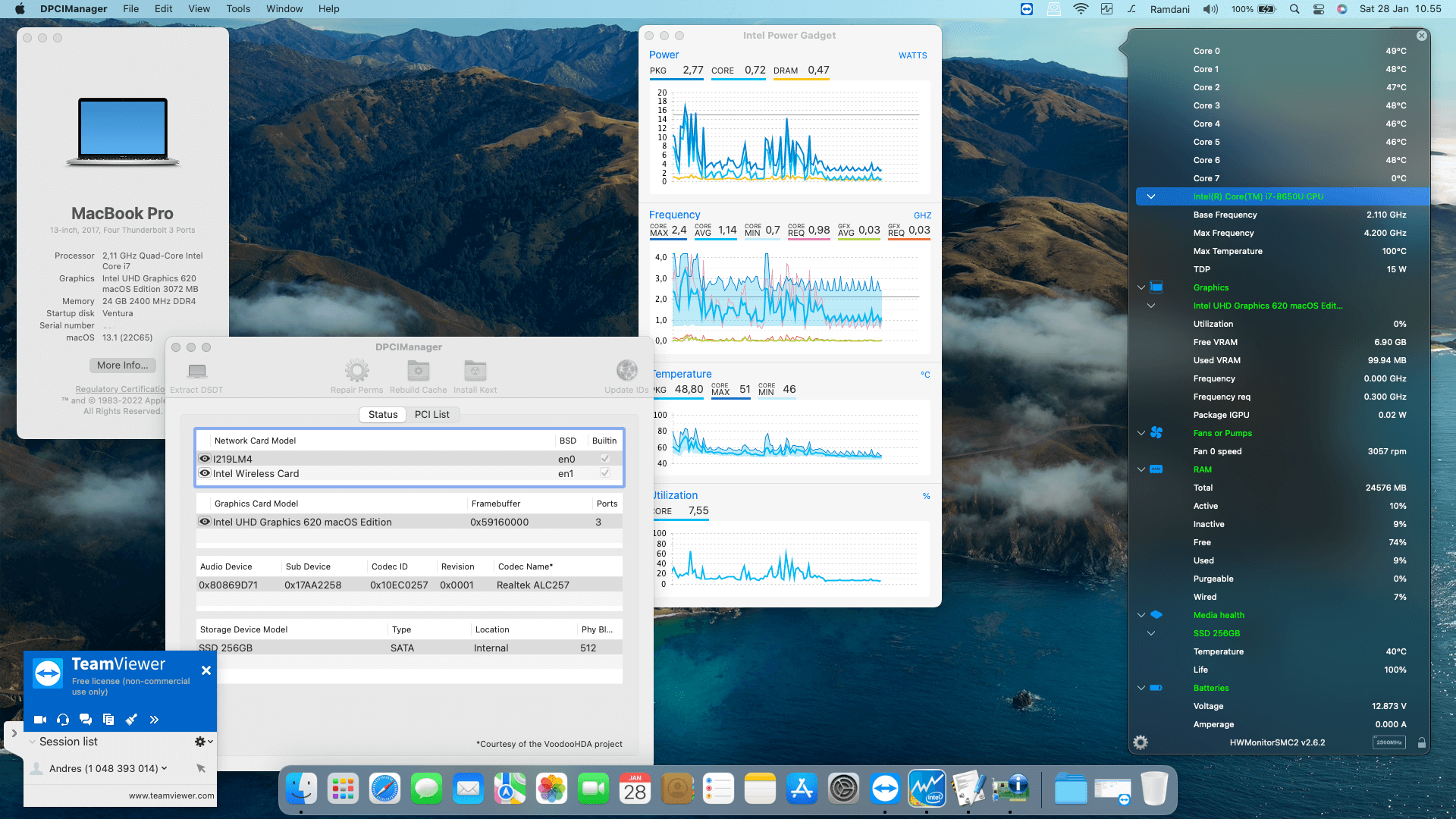
Task: Click the Extract DSDT toolbar icon
Action: (197, 371)
